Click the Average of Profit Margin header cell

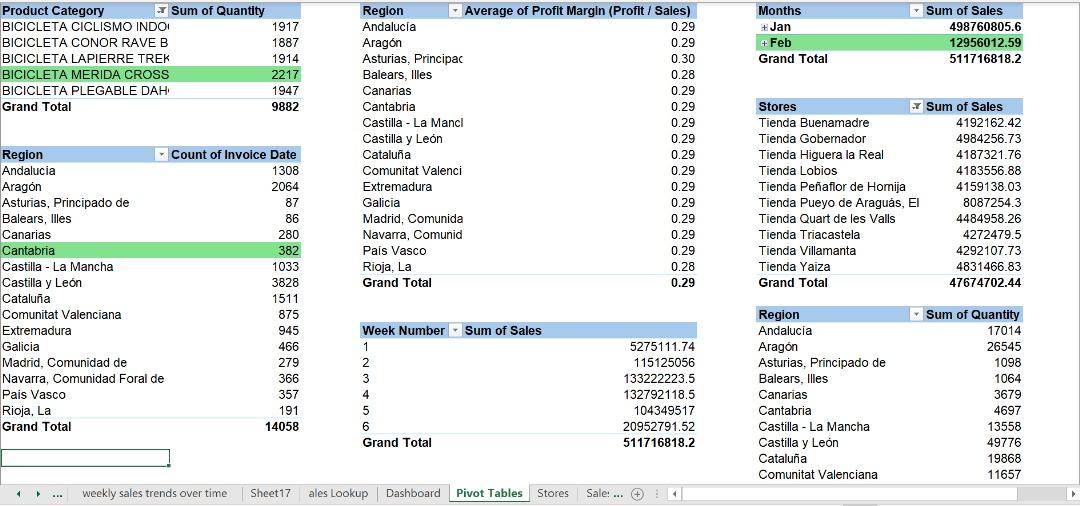[579, 10]
